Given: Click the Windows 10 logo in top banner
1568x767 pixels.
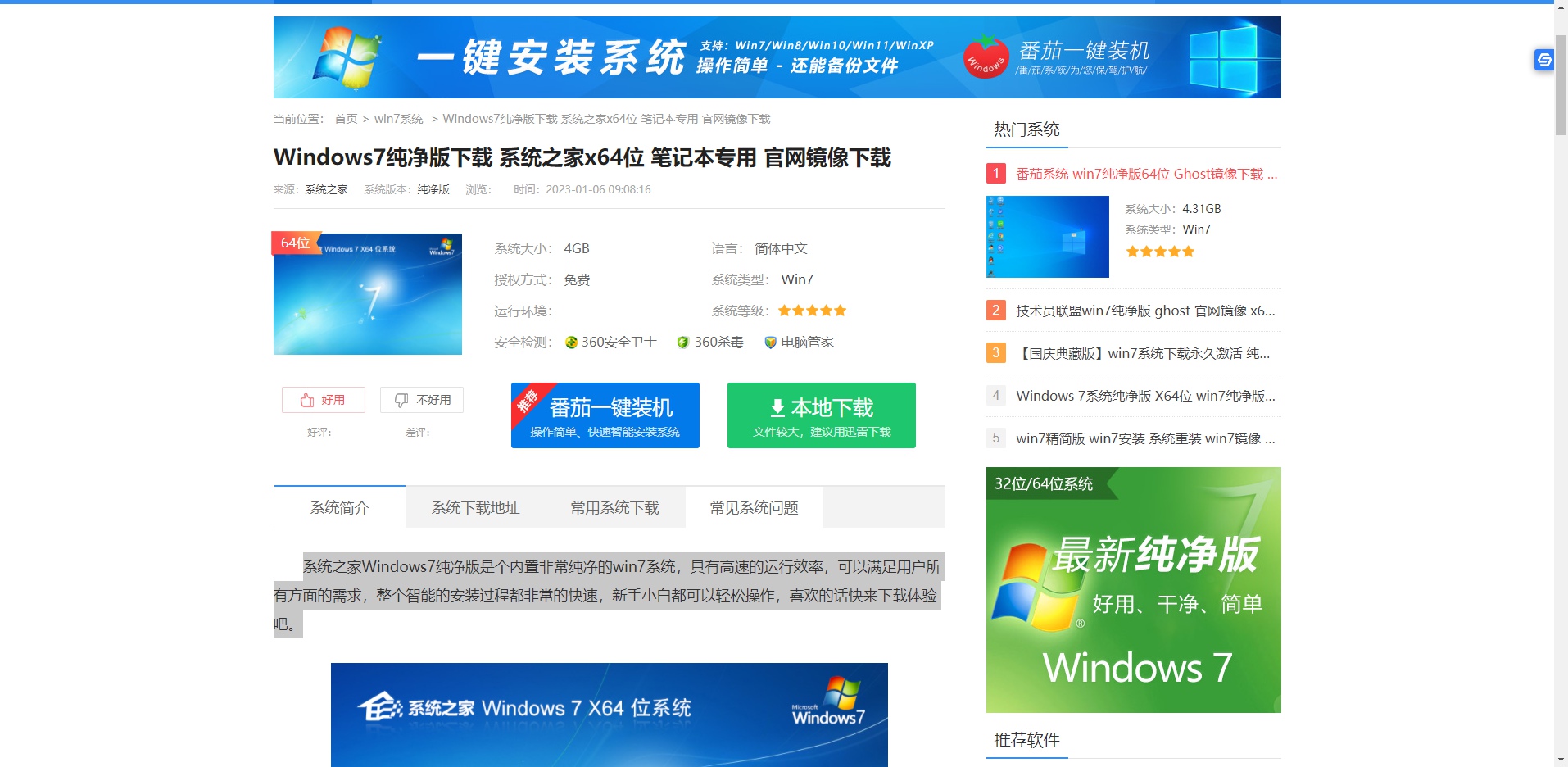Looking at the screenshot, I should tap(1234, 57).
